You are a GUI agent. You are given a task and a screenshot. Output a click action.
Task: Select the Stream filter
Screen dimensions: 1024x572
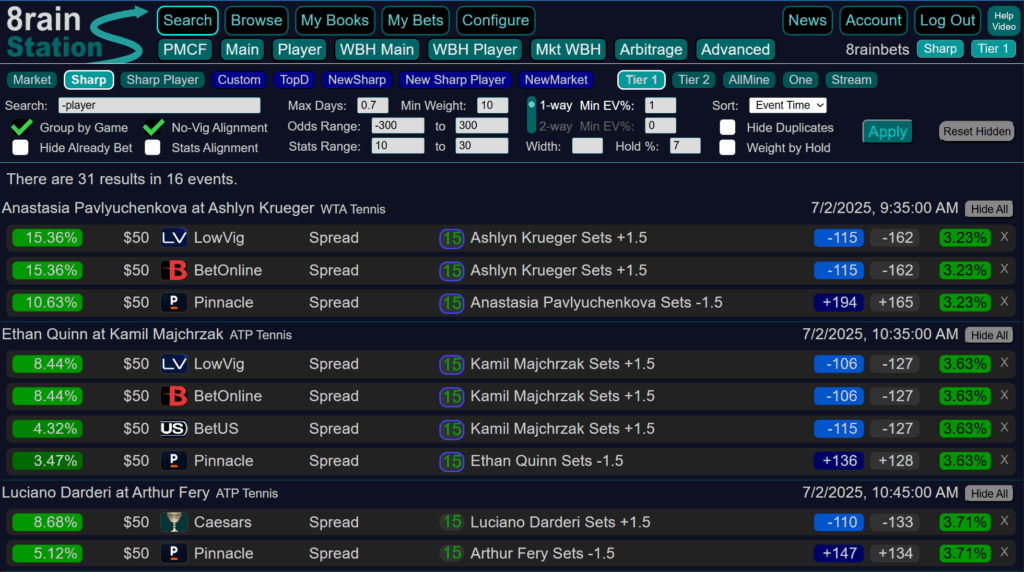tap(851, 80)
